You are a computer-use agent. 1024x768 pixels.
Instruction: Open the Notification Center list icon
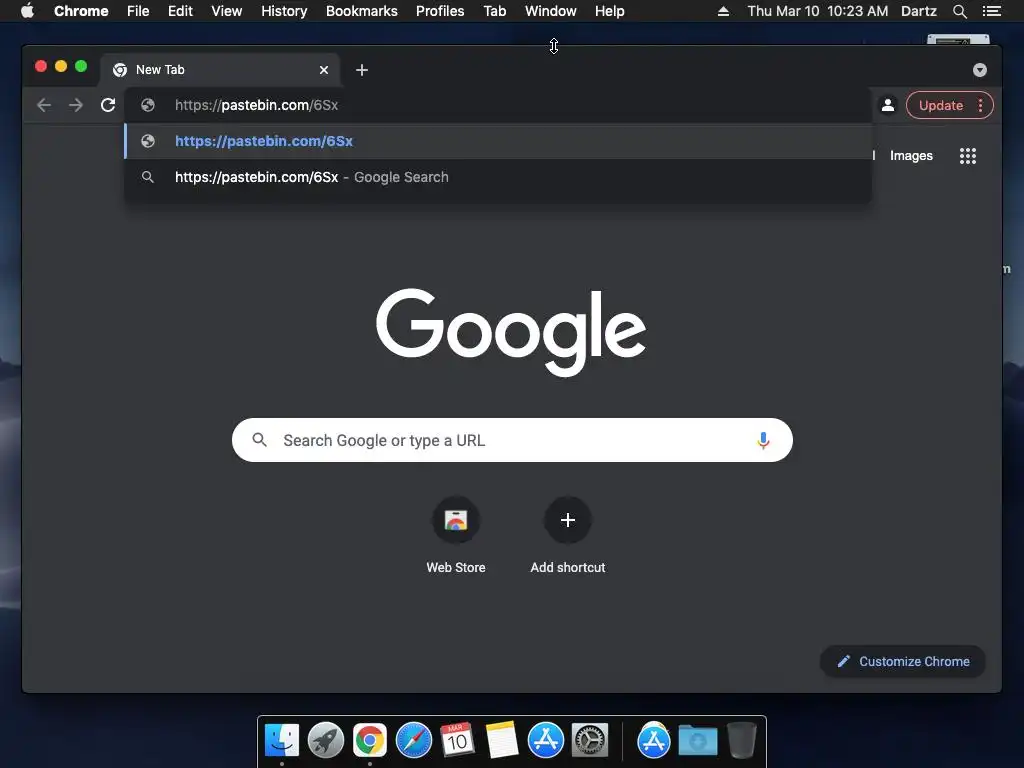click(x=991, y=11)
